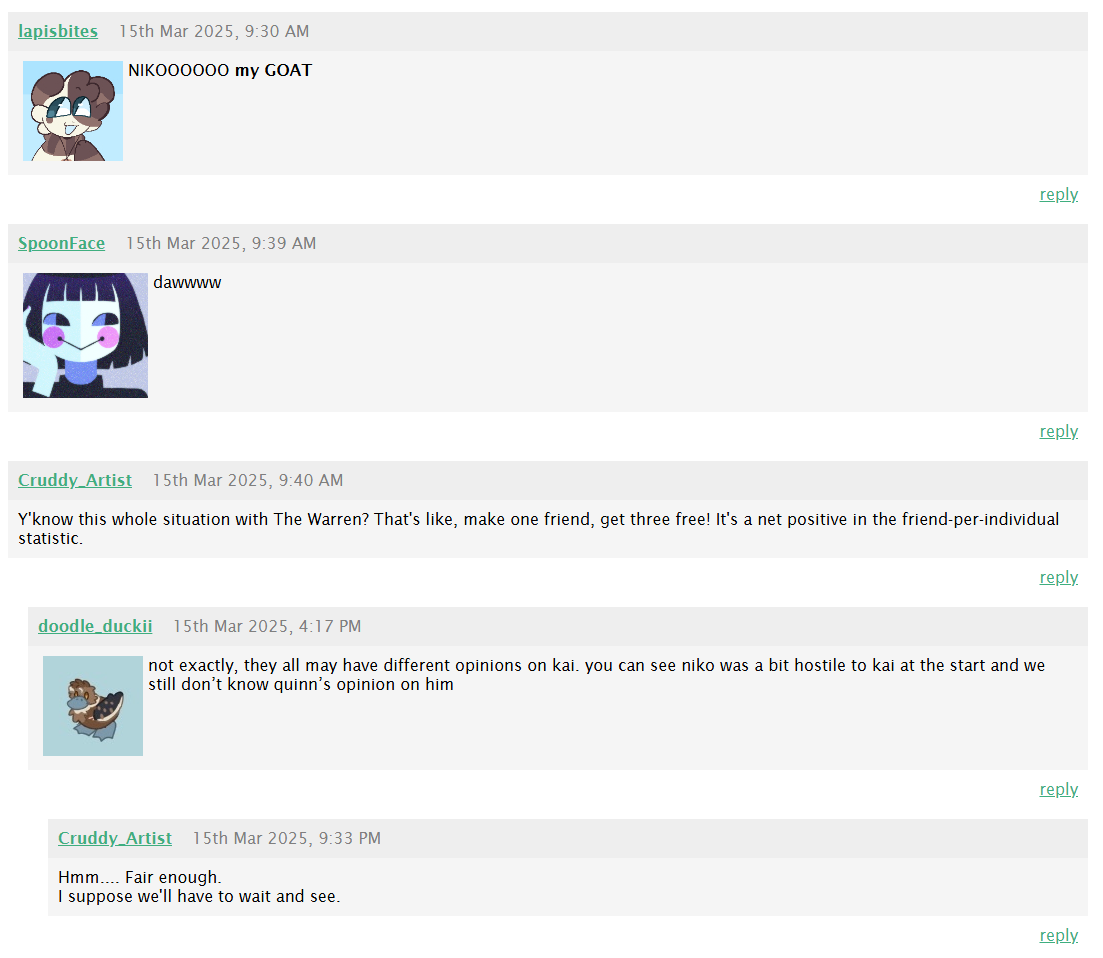
Task: Open SpoonFace user profile link
Action: pos(61,243)
